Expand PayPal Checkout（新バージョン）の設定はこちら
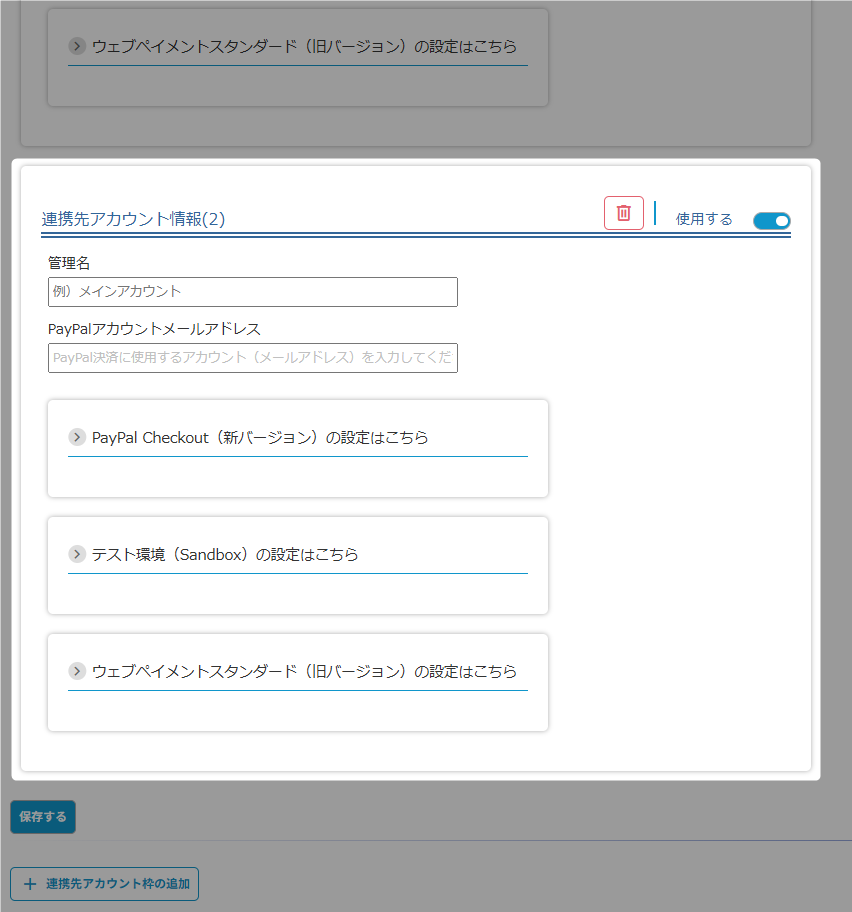Screen dimensions: 852x912 tap(260, 437)
